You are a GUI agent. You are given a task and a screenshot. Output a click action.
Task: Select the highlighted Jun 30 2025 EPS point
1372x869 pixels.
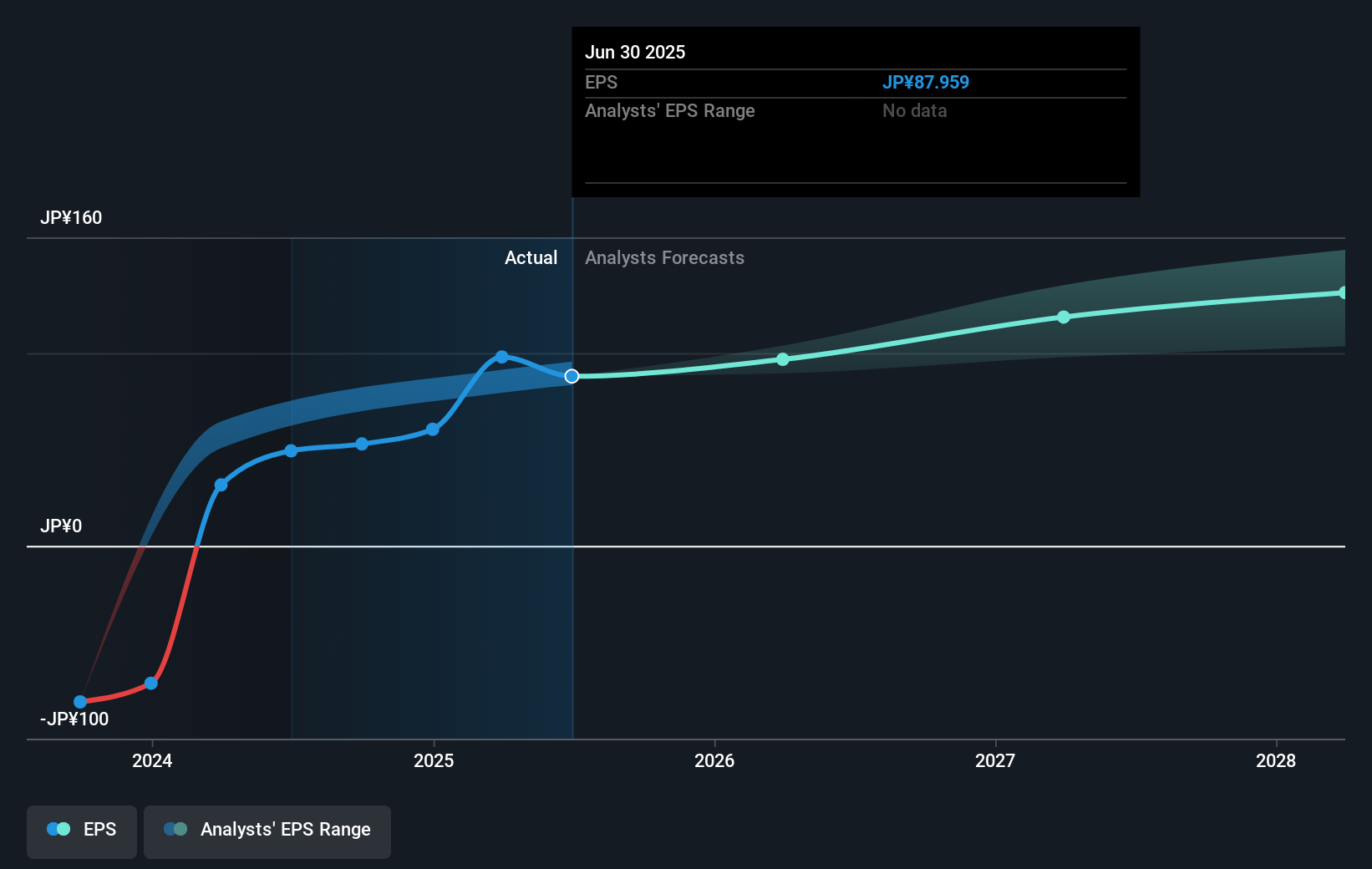[572, 377]
